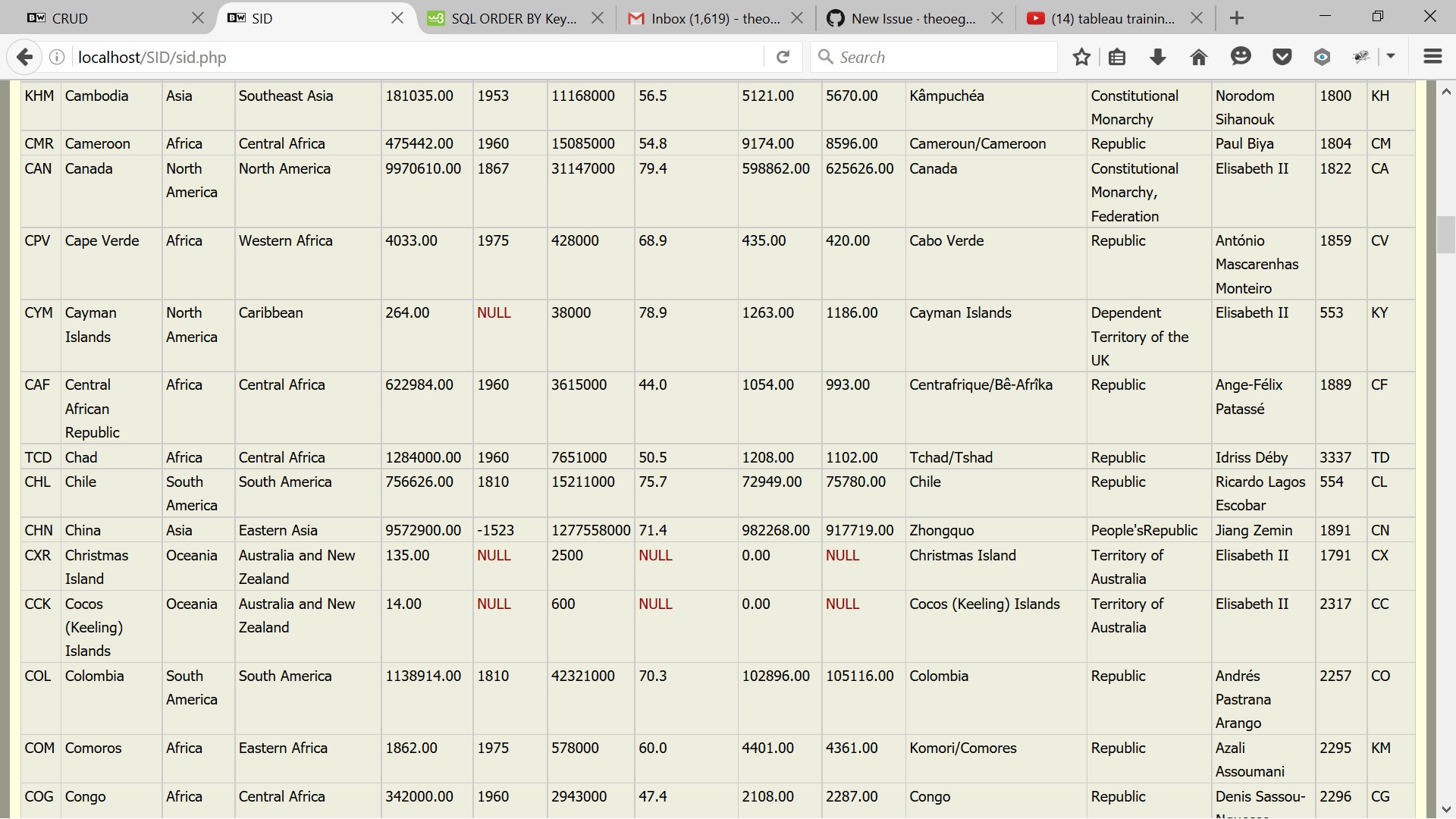Image resolution: width=1456 pixels, height=819 pixels.
Task: Open a new tab with plus button
Action: (x=1237, y=18)
